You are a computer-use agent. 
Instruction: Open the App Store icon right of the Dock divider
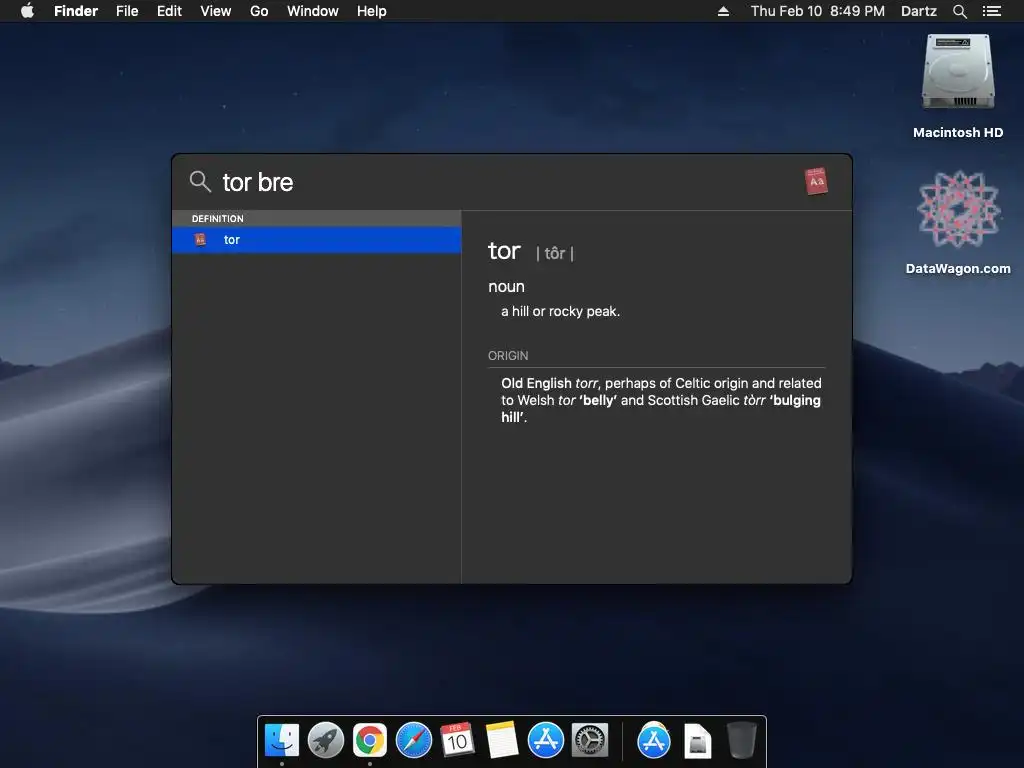(x=654, y=741)
